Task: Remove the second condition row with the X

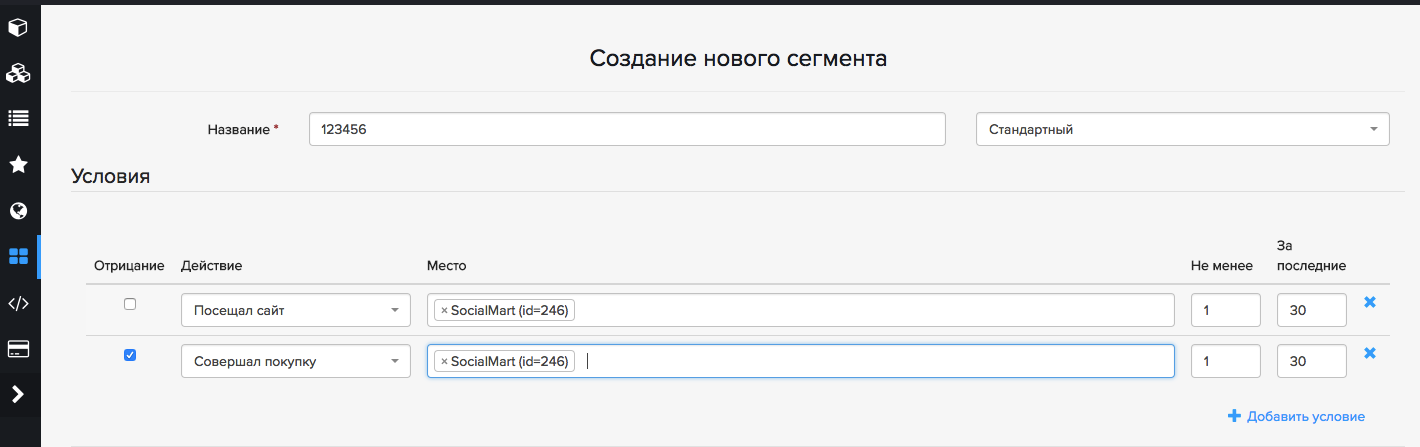Action: [x=1370, y=353]
